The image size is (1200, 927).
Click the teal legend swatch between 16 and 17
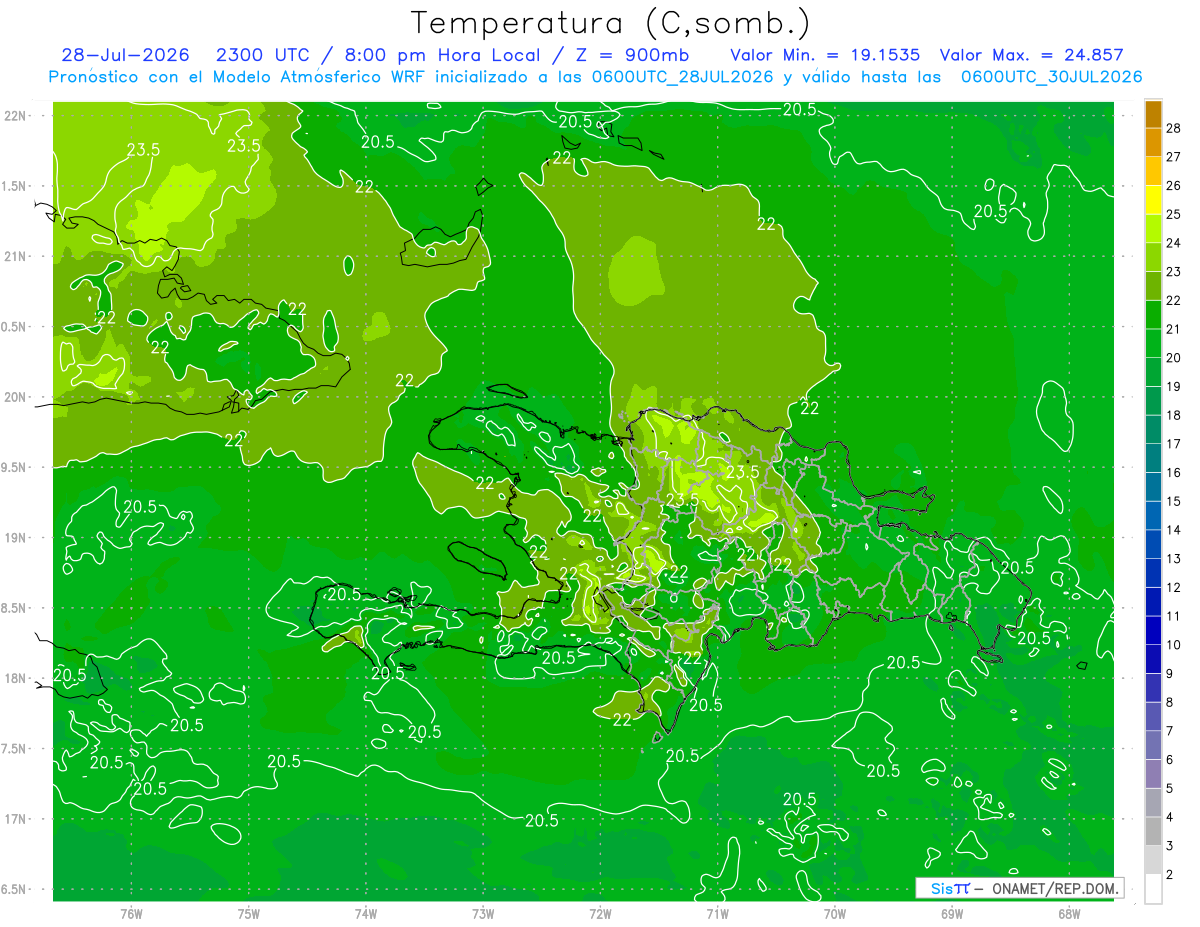coord(1153,458)
